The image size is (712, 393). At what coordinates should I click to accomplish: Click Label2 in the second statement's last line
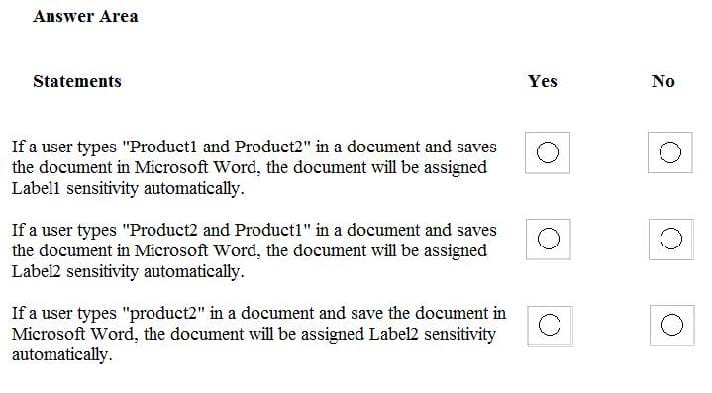pyautogui.click(x=36, y=272)
